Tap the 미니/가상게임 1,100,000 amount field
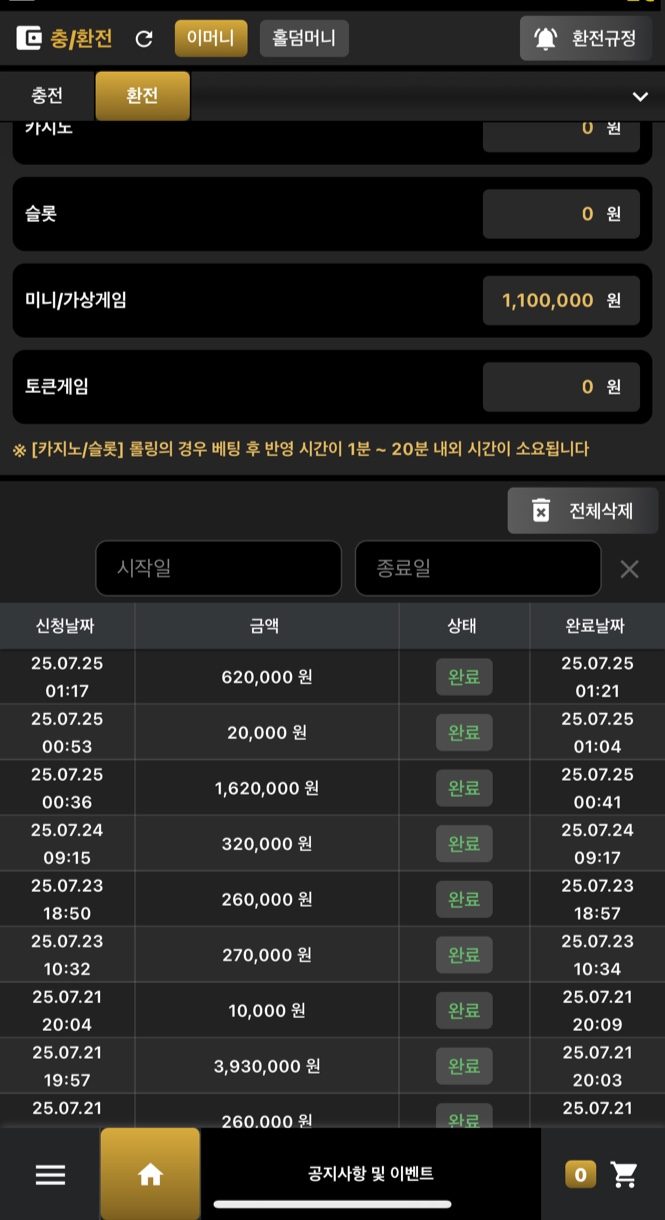Viewport: 665px width, 1220px height. point(561,300)
